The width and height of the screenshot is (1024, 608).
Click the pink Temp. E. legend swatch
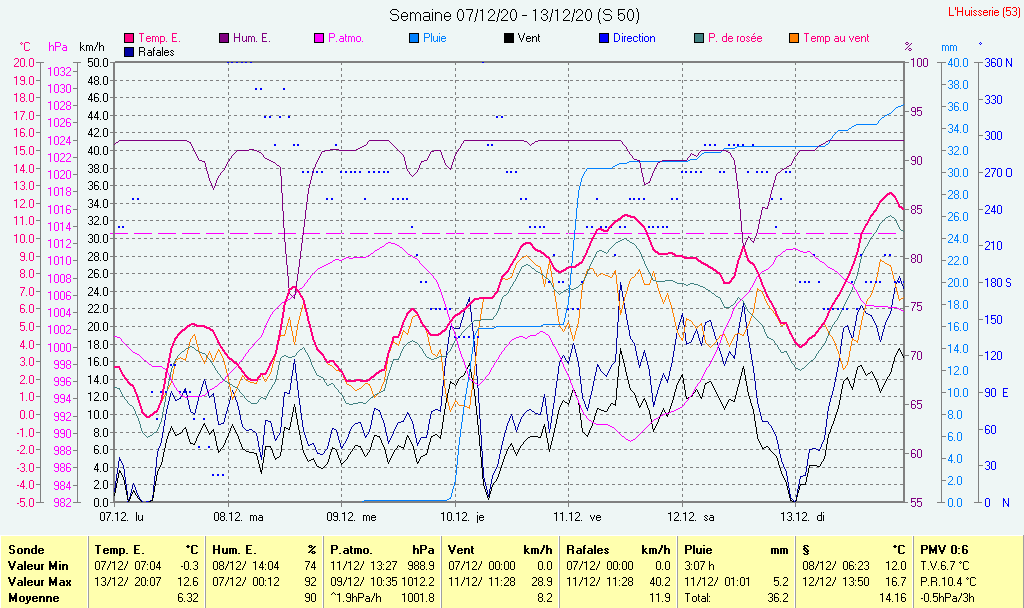click(x=129, y=39)
